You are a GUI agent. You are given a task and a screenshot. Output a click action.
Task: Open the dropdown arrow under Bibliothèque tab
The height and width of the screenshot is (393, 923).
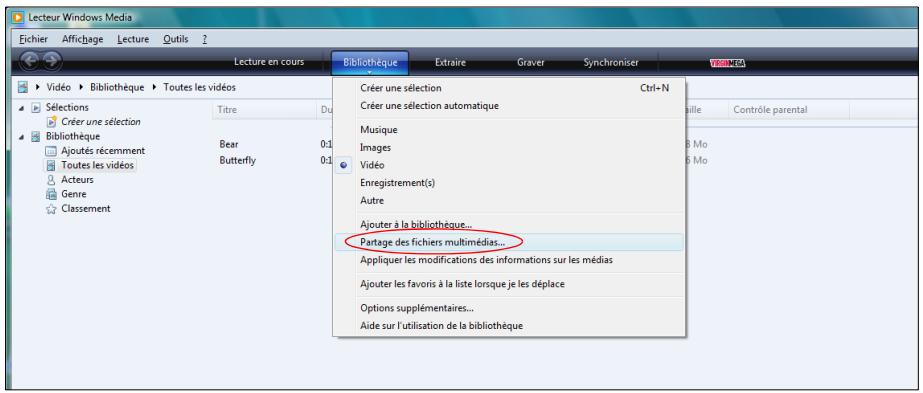tap(370, 73)
